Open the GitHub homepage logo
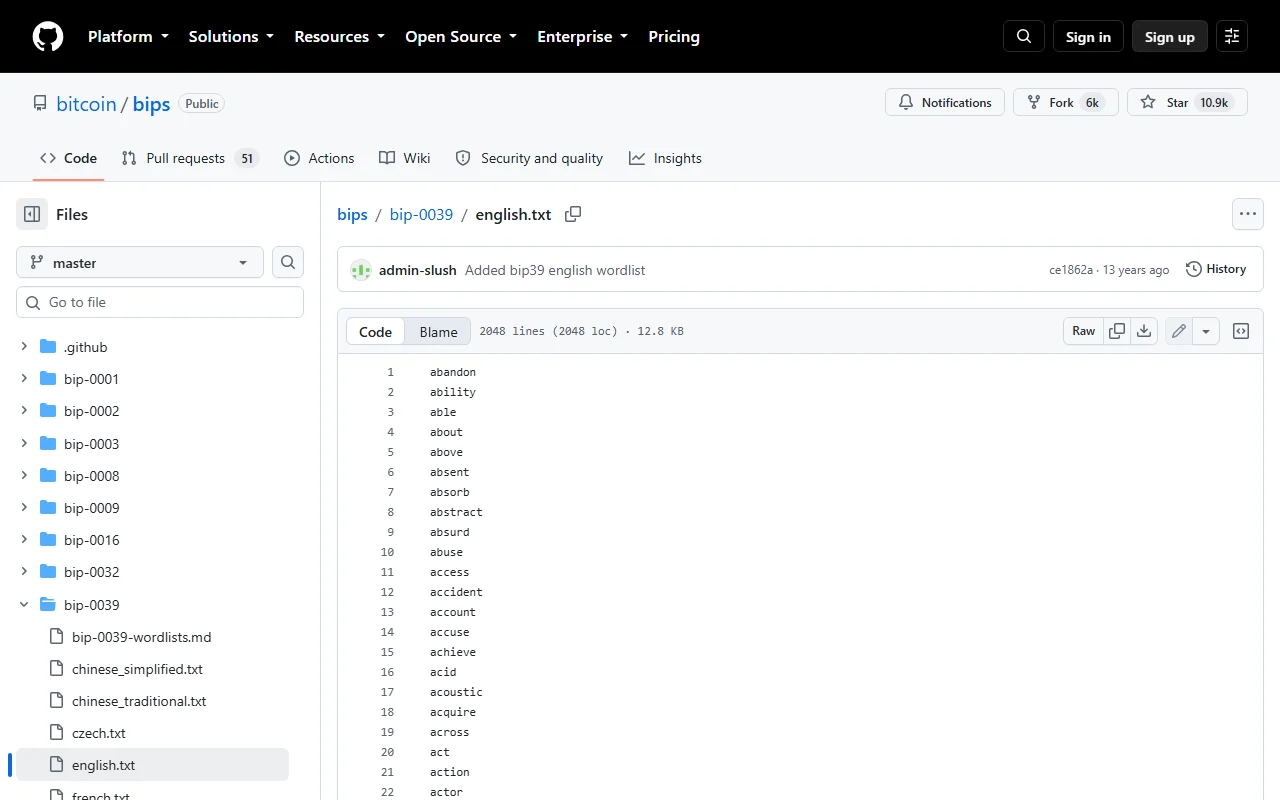The image size is (1280, 800). coord(48,37)
